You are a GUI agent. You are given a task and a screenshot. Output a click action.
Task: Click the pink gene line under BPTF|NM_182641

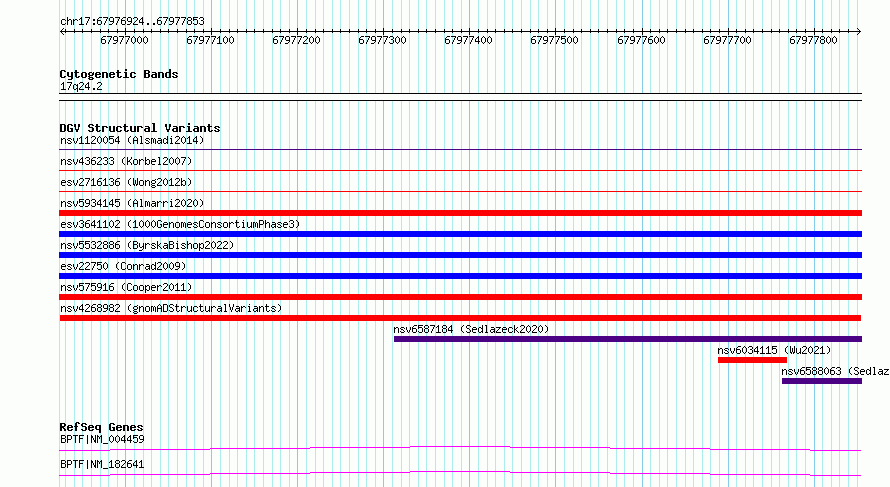[x=460, y=473]
